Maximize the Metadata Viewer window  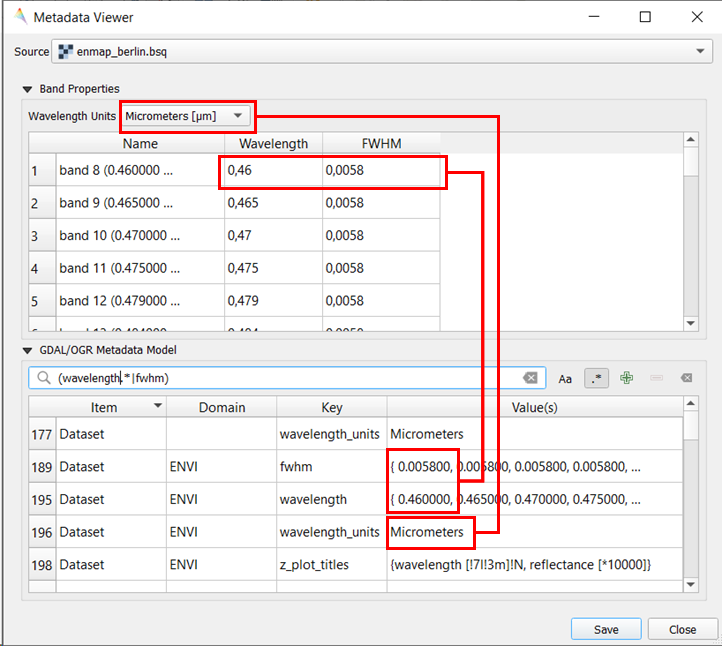pos(645,17)
